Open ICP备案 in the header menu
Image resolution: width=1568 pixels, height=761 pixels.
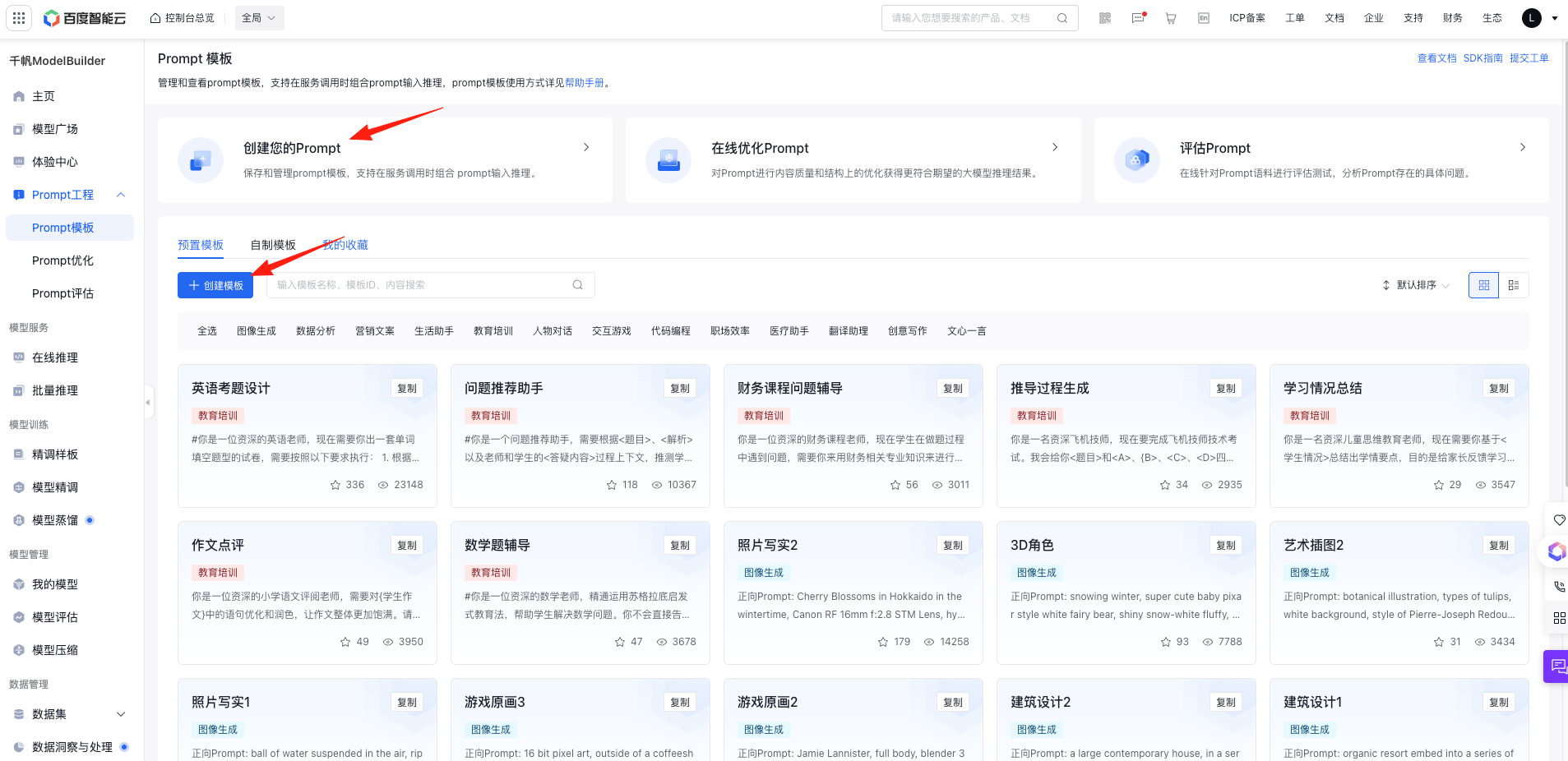point(1247,18)
